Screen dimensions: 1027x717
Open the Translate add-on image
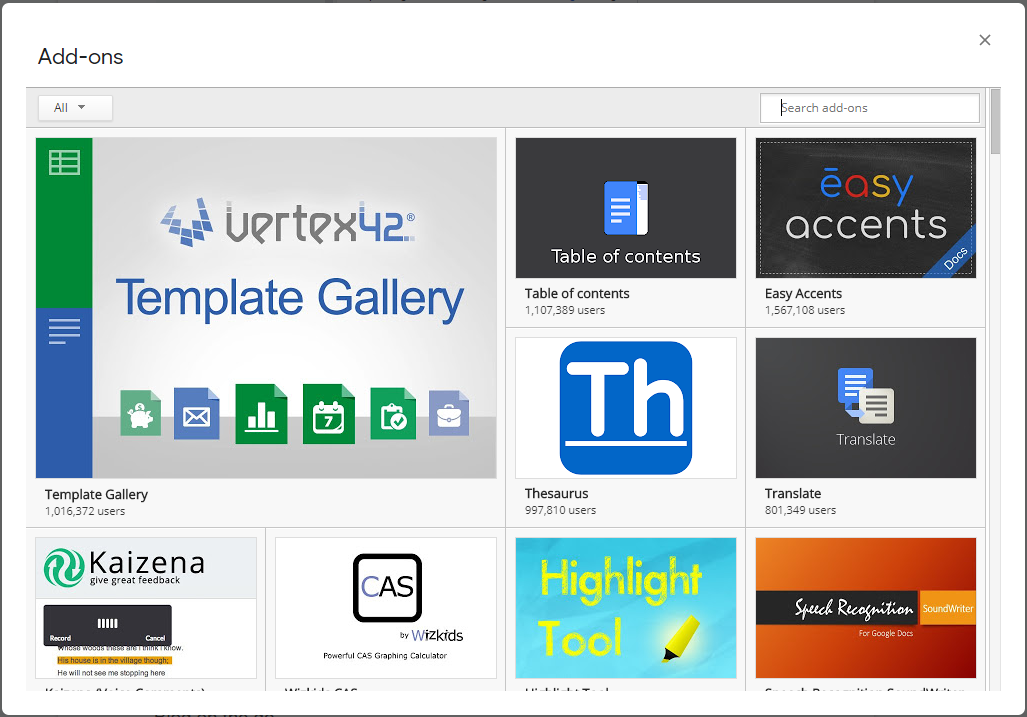(x=865, y=408)
